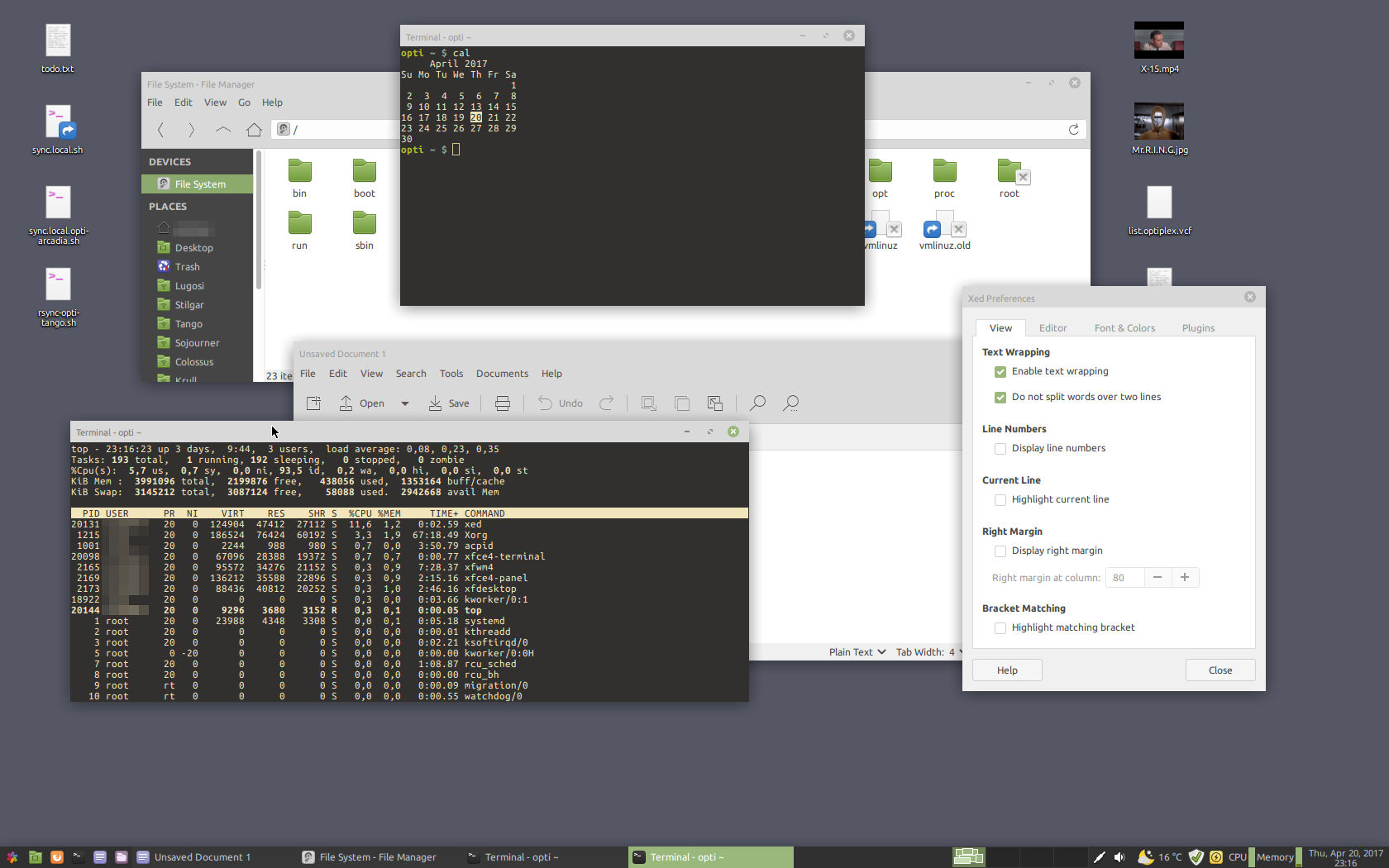Enable Highlight matching bracket checkbox
The width and height of the screenshot is (1389, 868).
(x=1000, y=628)
